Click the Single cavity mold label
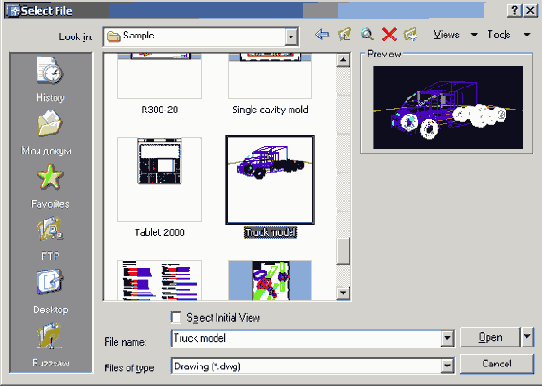 coord(270,110)
